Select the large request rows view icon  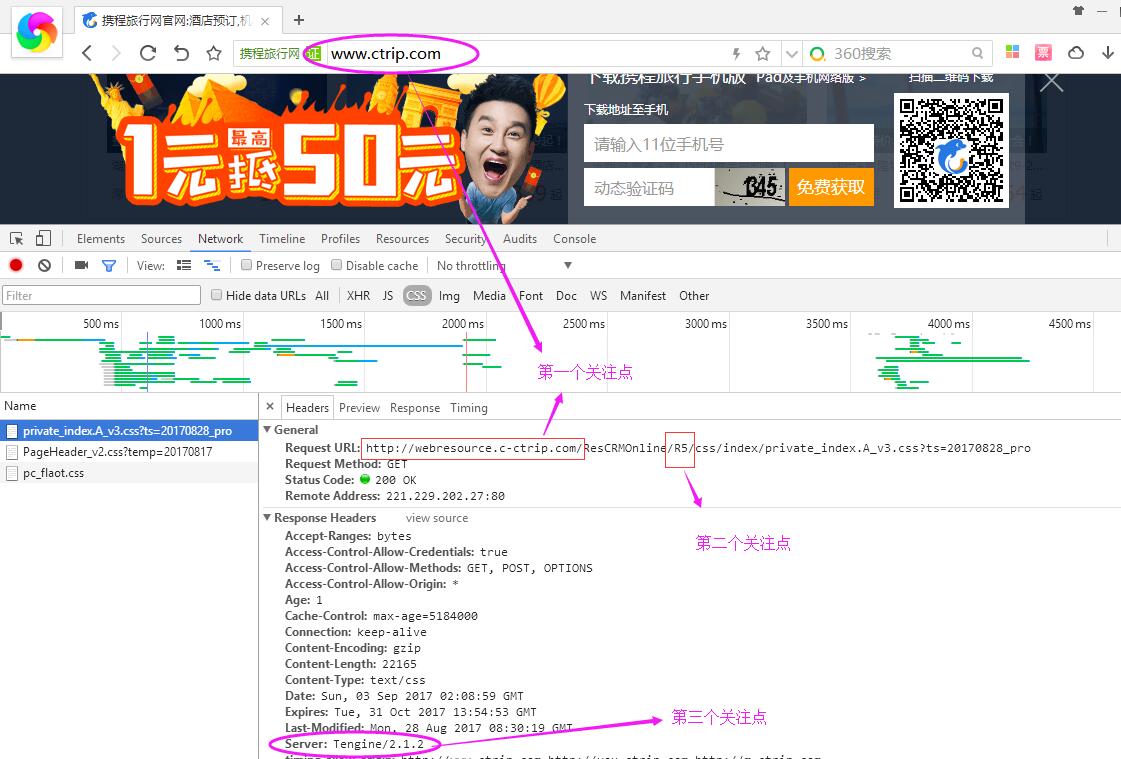(x=184, y=265)
